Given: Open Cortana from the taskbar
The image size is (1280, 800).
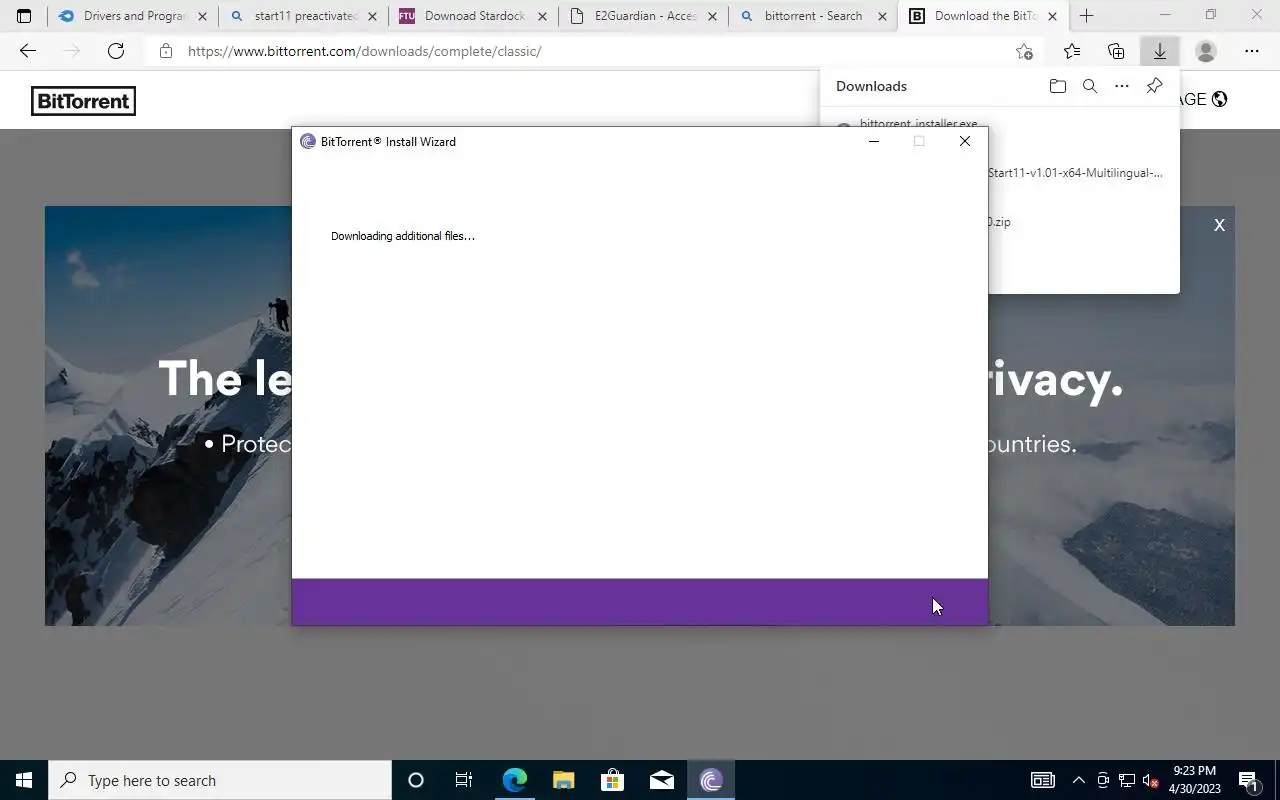Looking at the screenshot, I should (416, 780).
